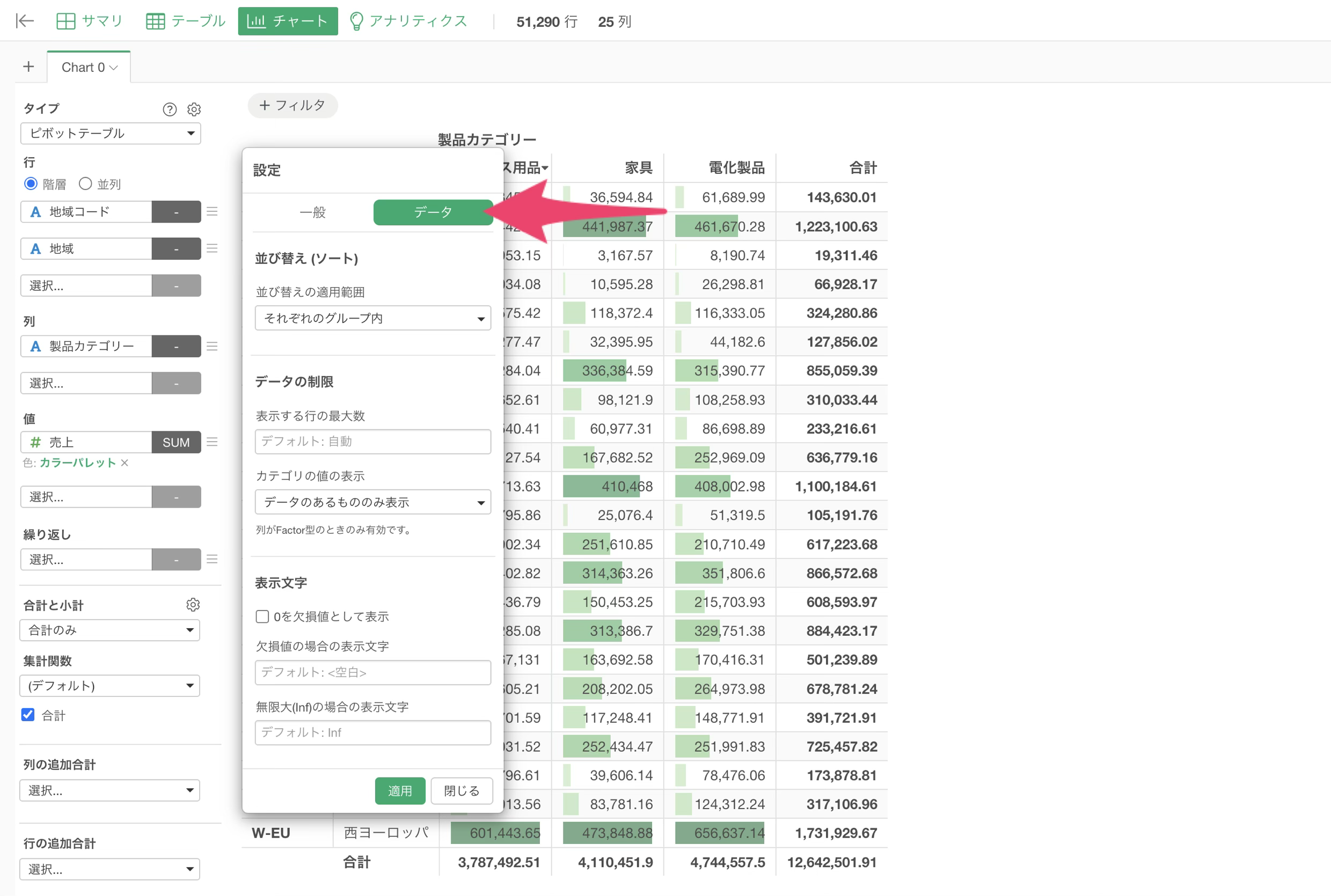Viewport: 1331px width, 896px height.
Task: Click the sort arrow on the partially hidden 用品 header
Action: click(x=545, y=168)
